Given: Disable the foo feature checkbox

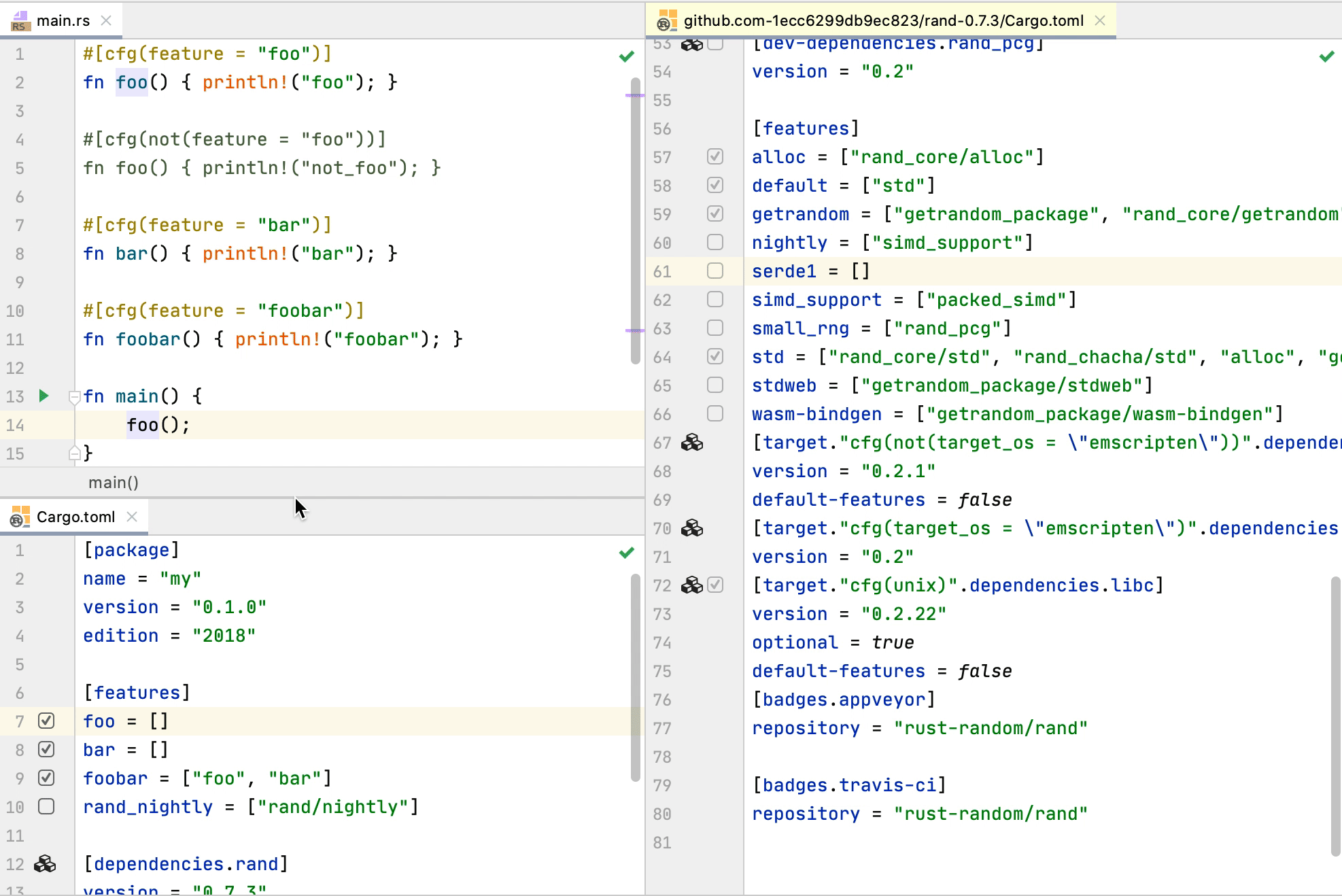Looking at the screenshot, I should point(46,721).
